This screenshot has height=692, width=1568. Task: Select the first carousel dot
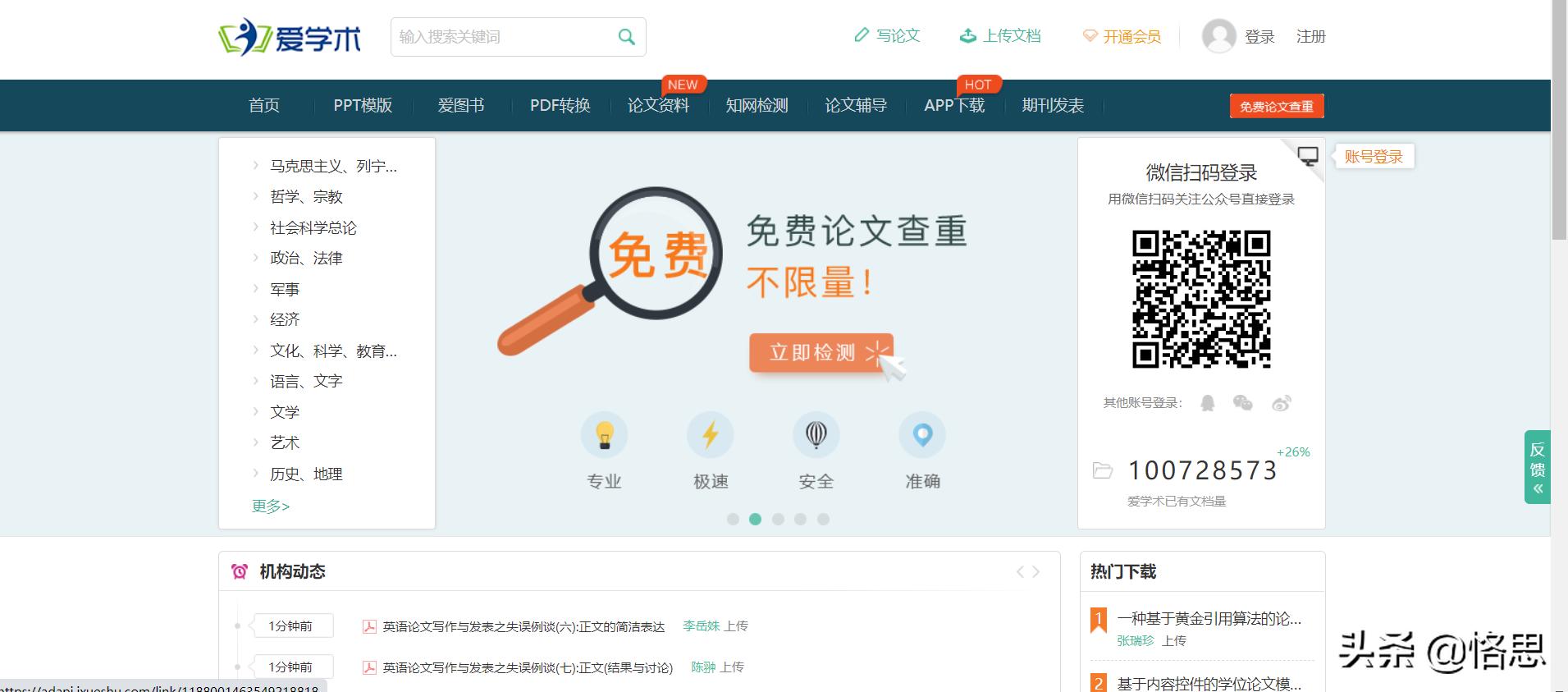click(x=733, y=519)
